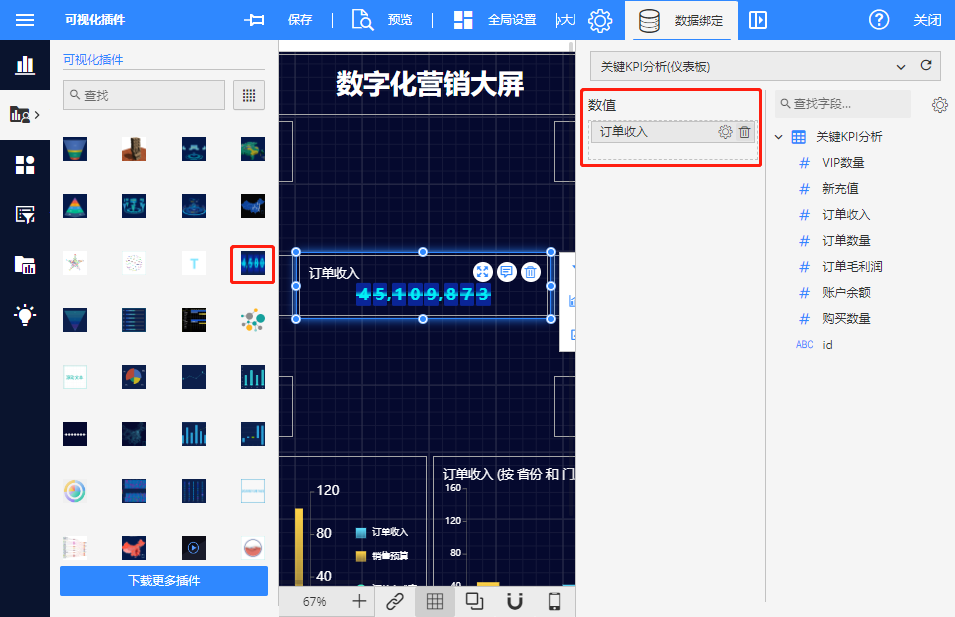Screen dimensions: 955x617
Task: Expand the hamburger menu at top left
Action: pyautogui.click(x=25, y=20)
